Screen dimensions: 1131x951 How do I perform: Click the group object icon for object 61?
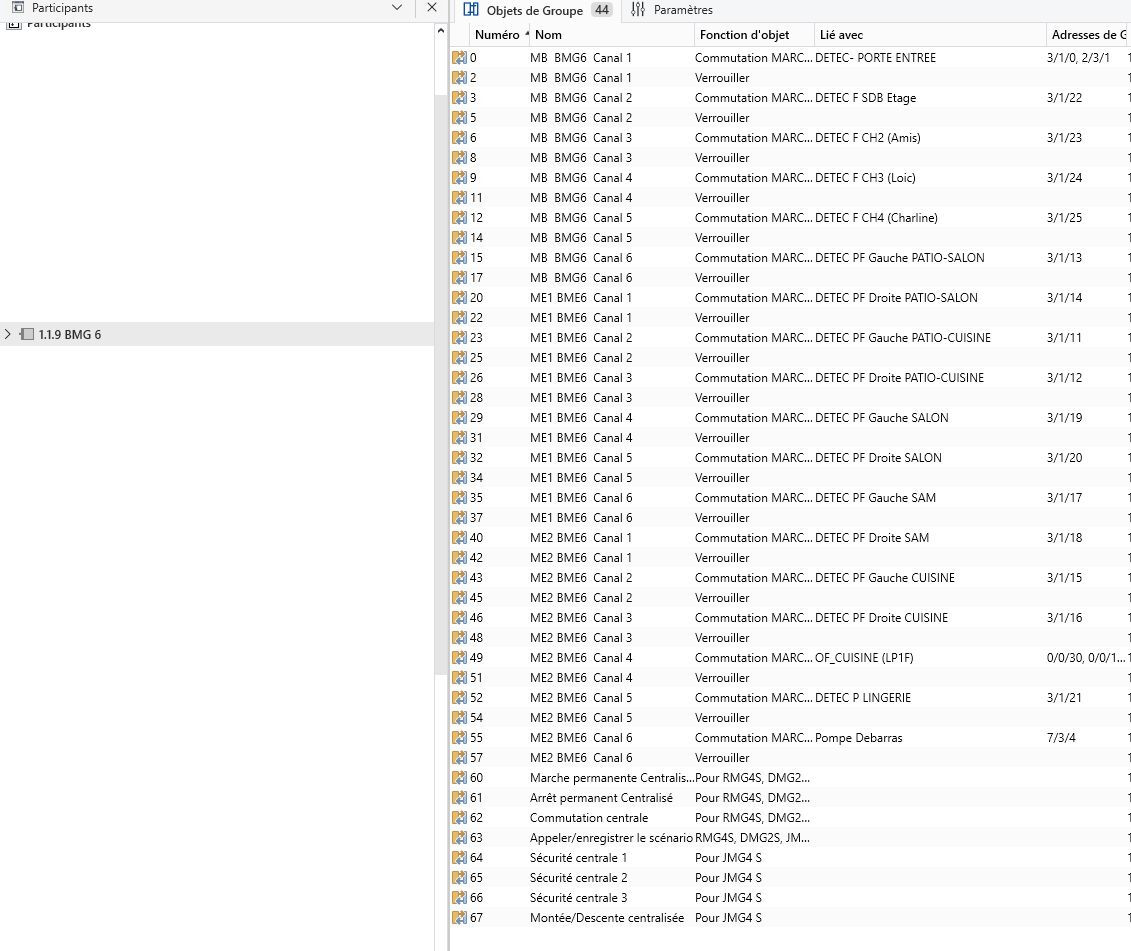(x=459, y=798)
